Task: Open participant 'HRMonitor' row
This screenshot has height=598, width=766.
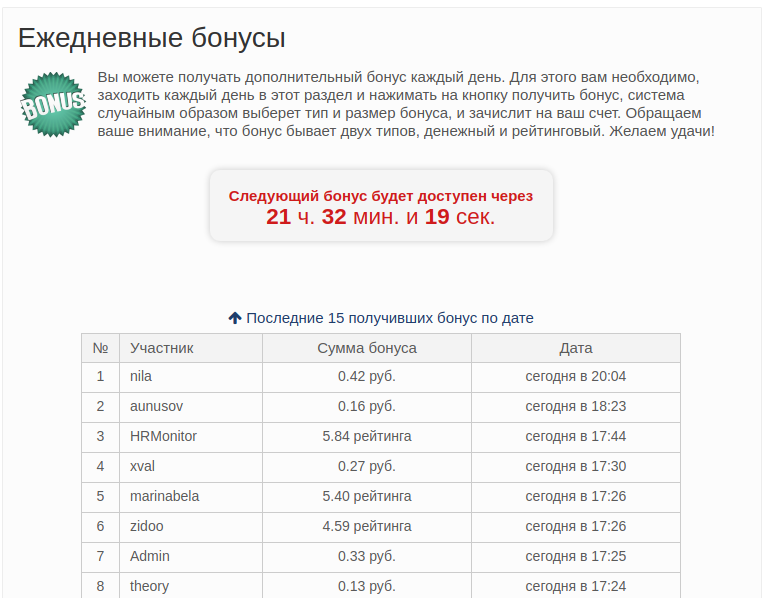Action: coord(163,436)
